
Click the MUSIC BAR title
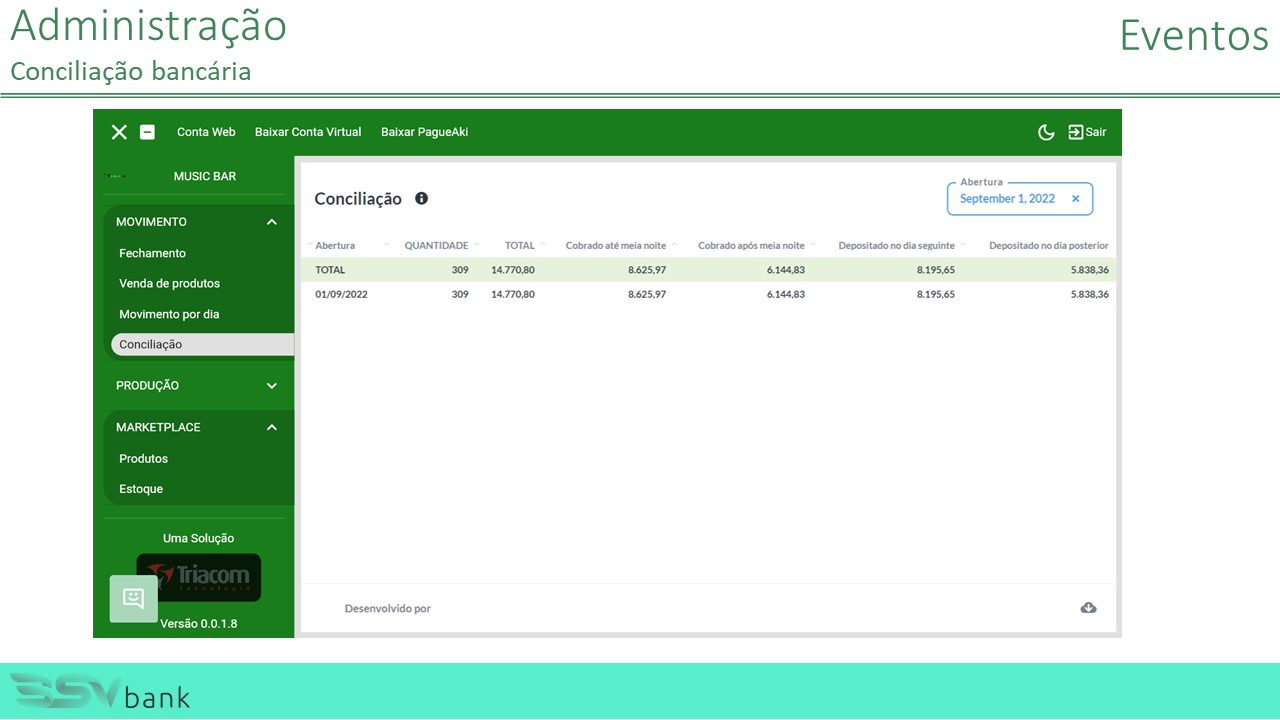tap(205, 176)
